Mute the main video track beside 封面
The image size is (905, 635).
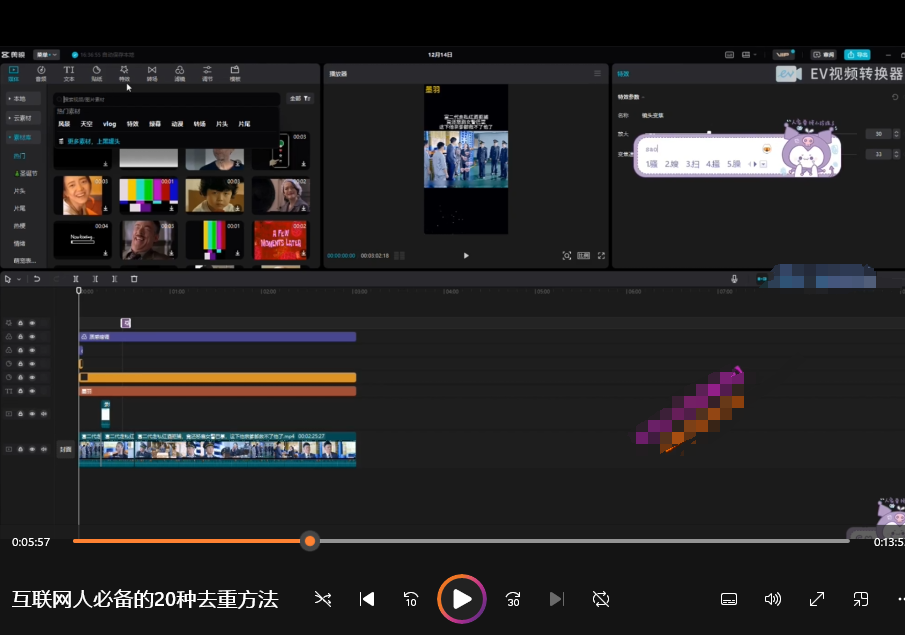point(44,449)
